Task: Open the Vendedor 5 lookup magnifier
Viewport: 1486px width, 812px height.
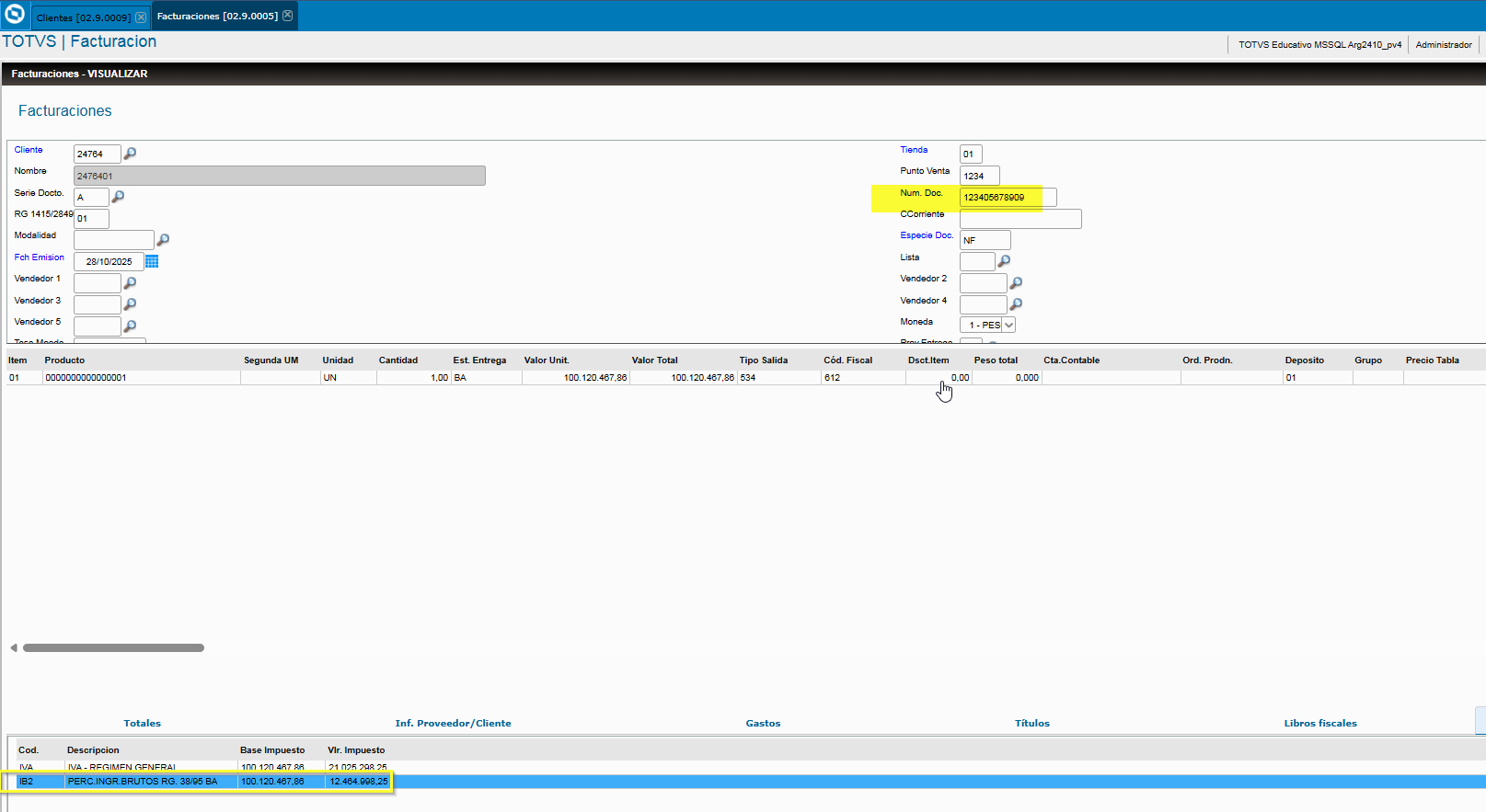Action: (x=130, y=326)
